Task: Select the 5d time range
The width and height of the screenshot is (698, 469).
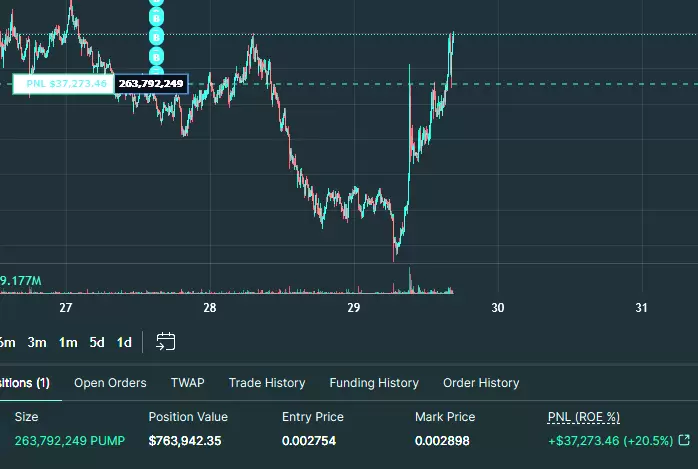Action: click(x=97, y=342)
